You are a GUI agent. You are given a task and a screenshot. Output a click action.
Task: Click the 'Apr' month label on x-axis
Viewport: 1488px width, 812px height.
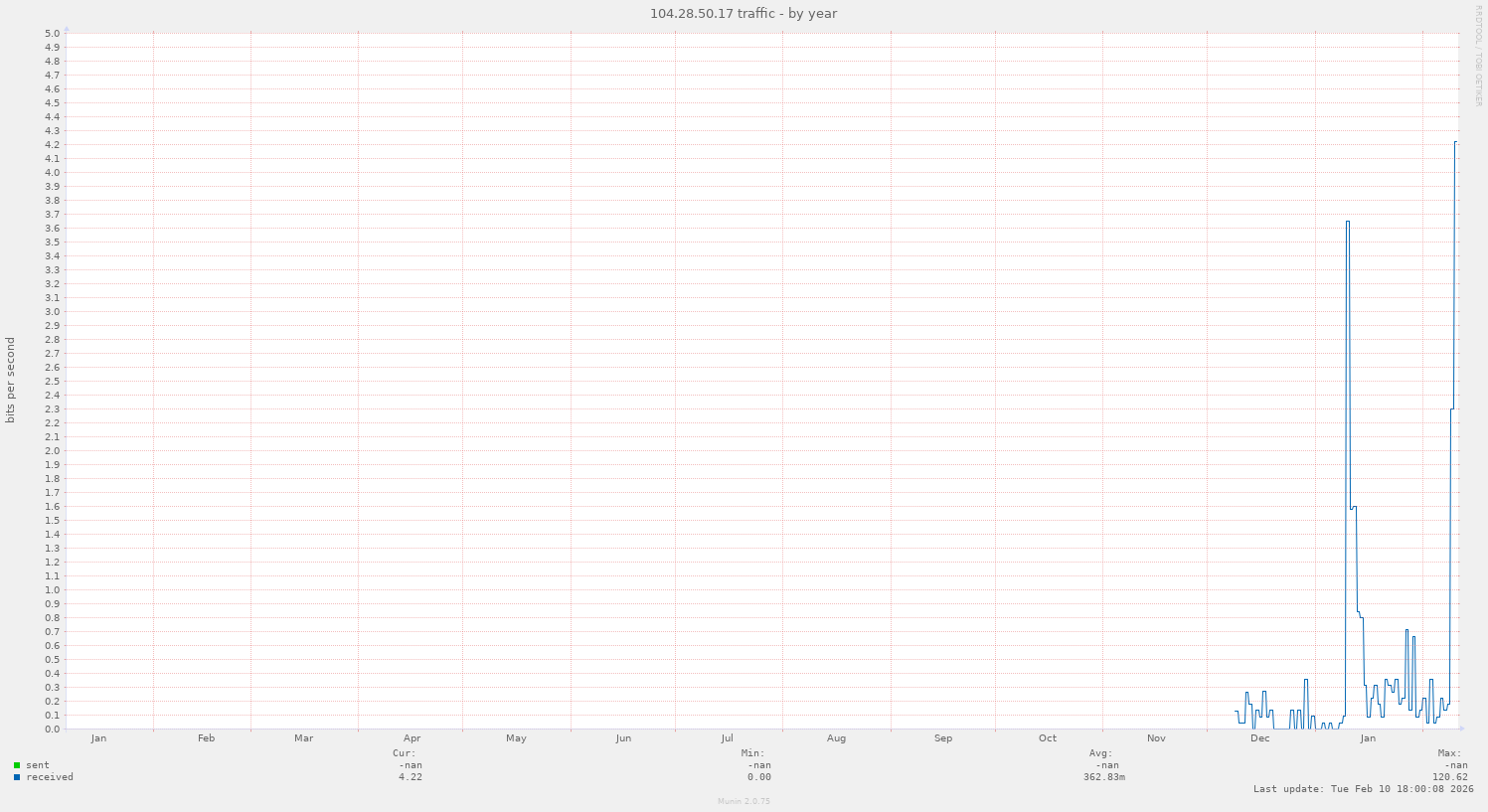(413, 738)
